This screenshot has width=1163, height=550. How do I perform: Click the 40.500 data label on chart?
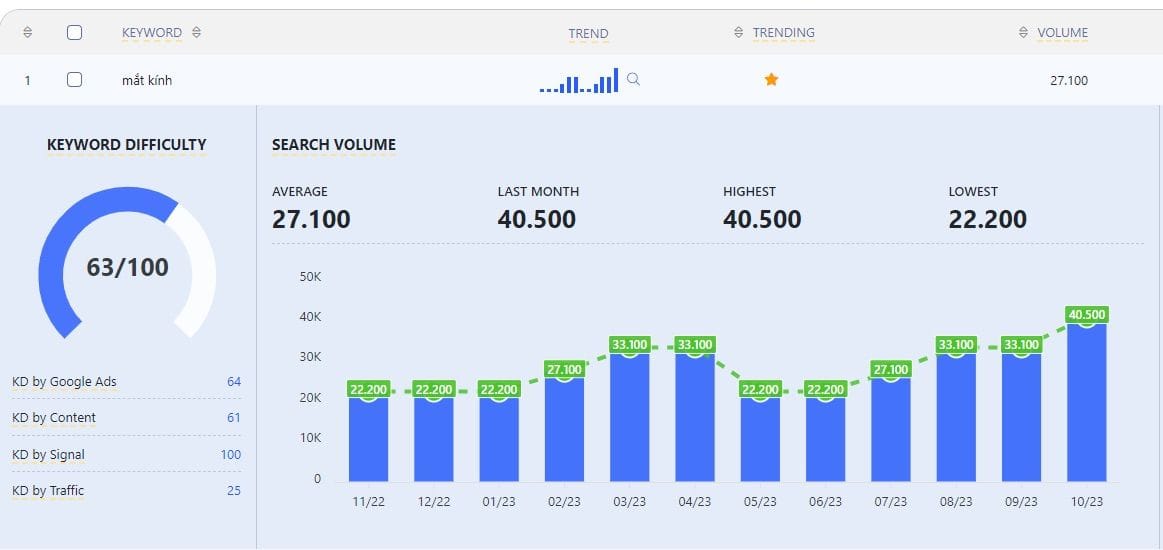pos(1086,315)
